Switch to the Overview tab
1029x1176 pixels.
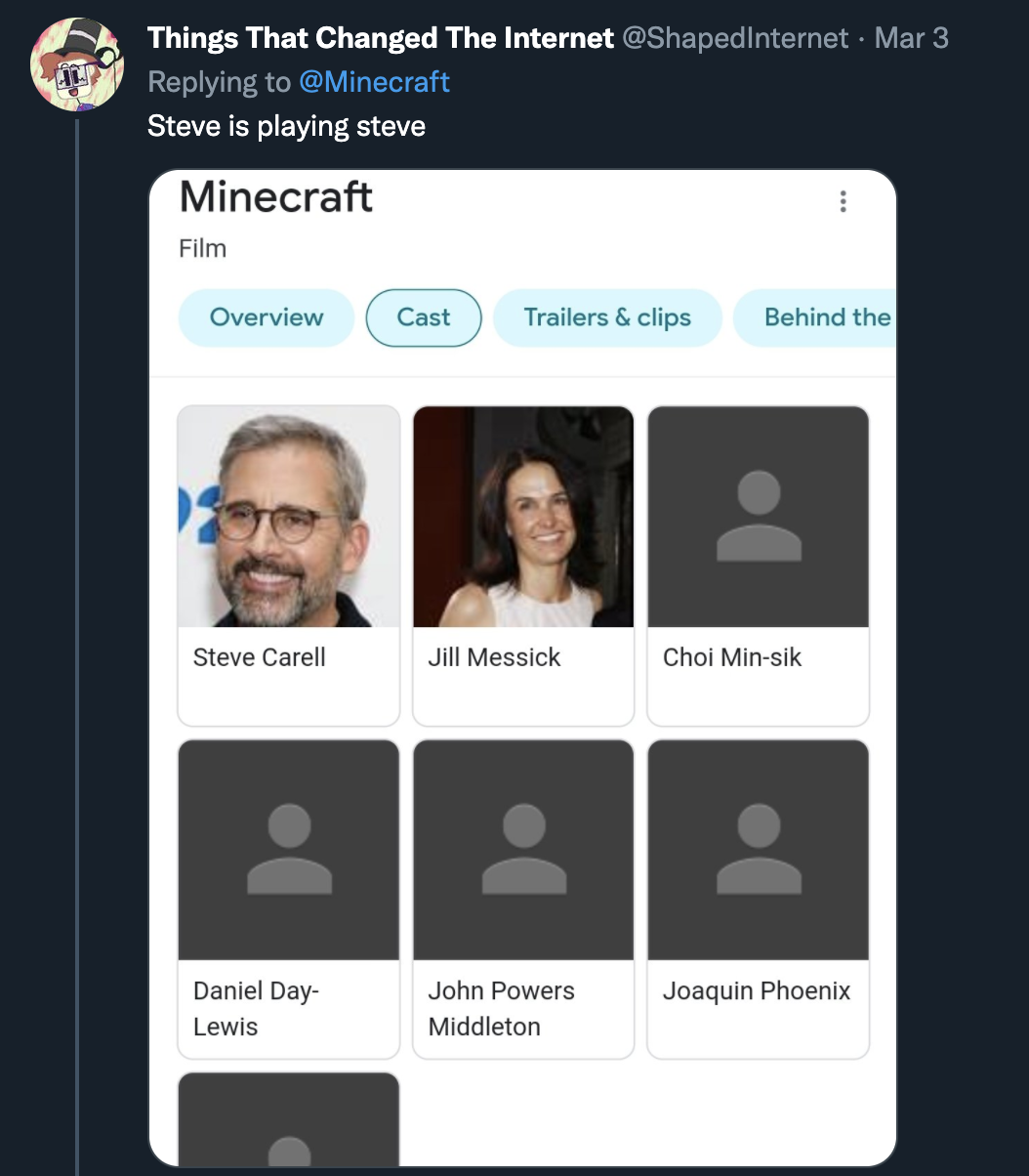(266, 317)
